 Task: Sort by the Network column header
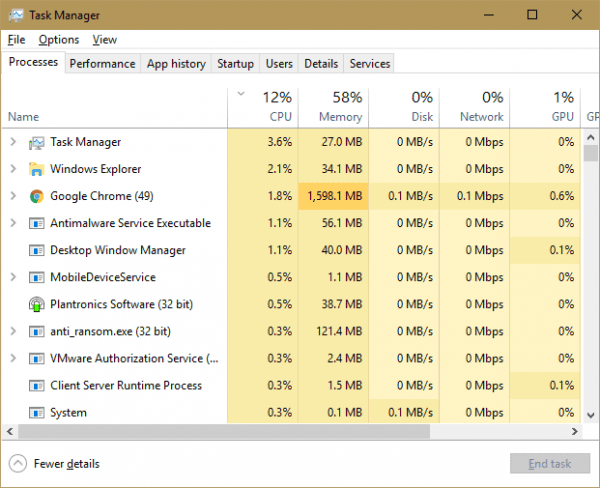point(474,108)
